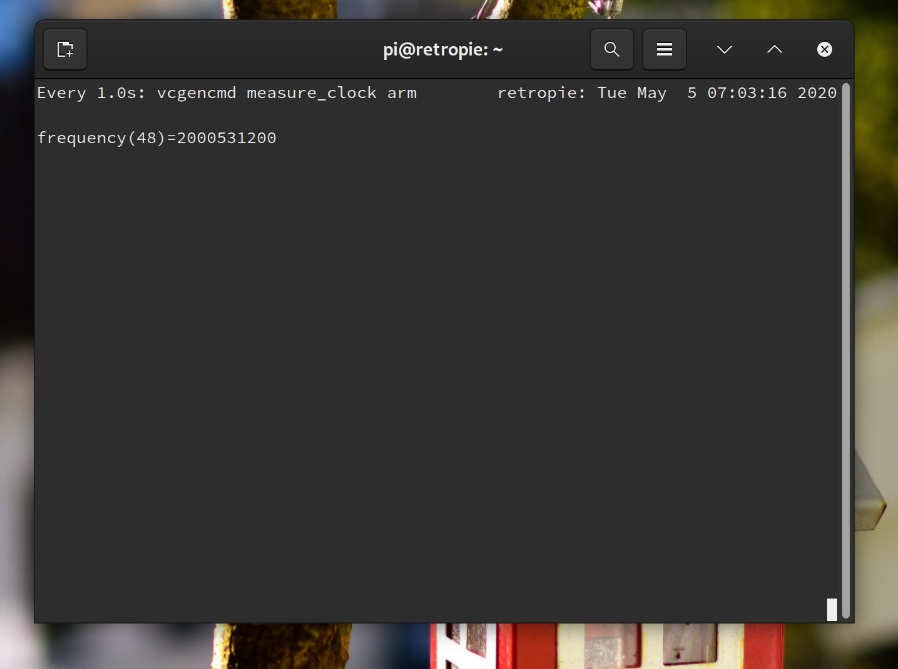Click the down chevron in the header bar
Screen dimensions: 898x669
pyautogui.click(x=724, y=49)
